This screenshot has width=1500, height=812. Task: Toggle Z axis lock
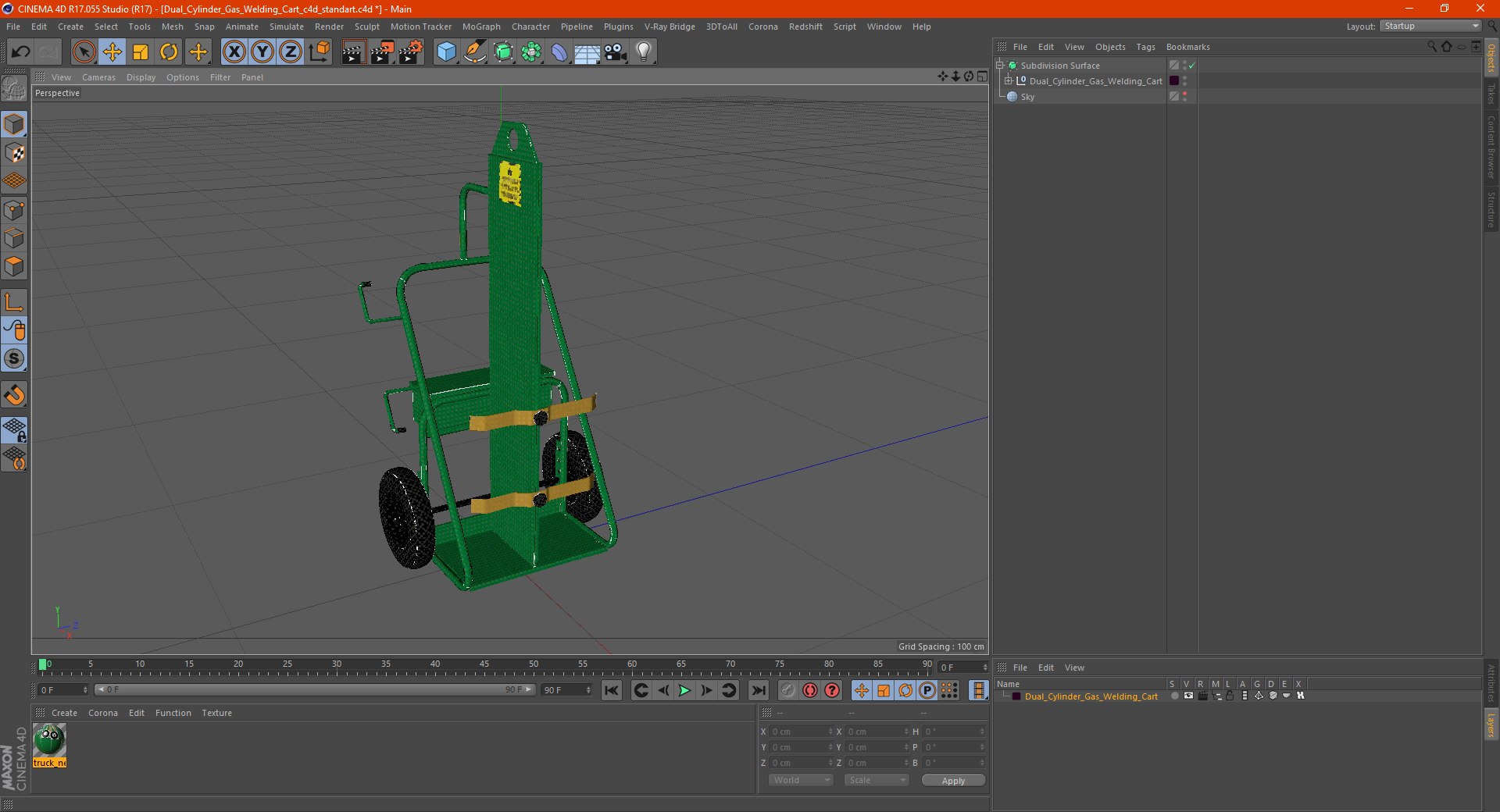coord(291,52)
